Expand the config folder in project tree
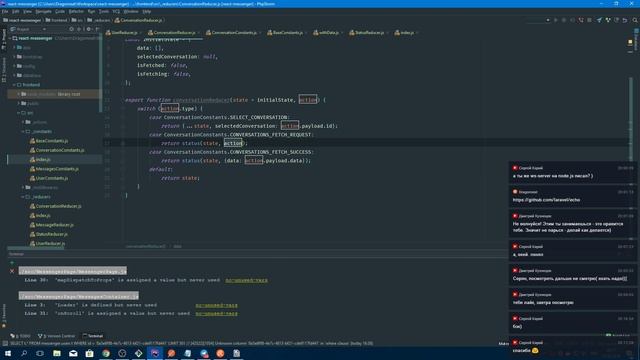The image size is (640, 360). pos(15,66)
